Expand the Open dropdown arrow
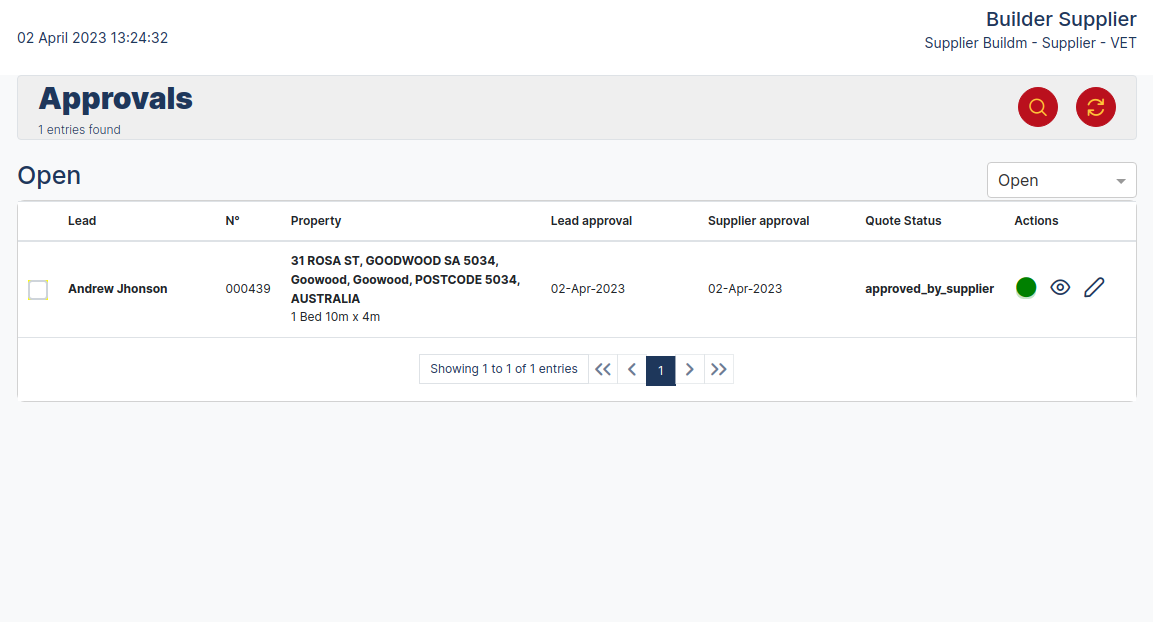The image size is (1153, 622). click(x=1122, y=180)
